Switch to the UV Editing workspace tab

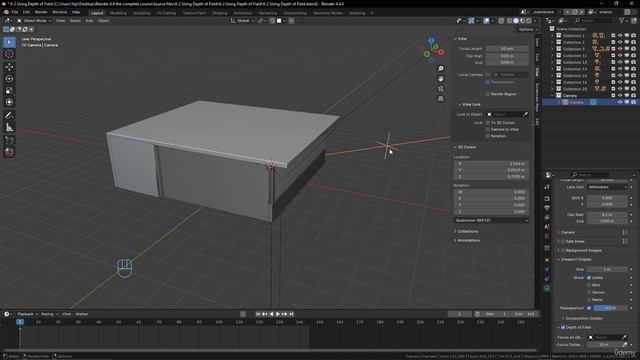[x=166, y=13]
